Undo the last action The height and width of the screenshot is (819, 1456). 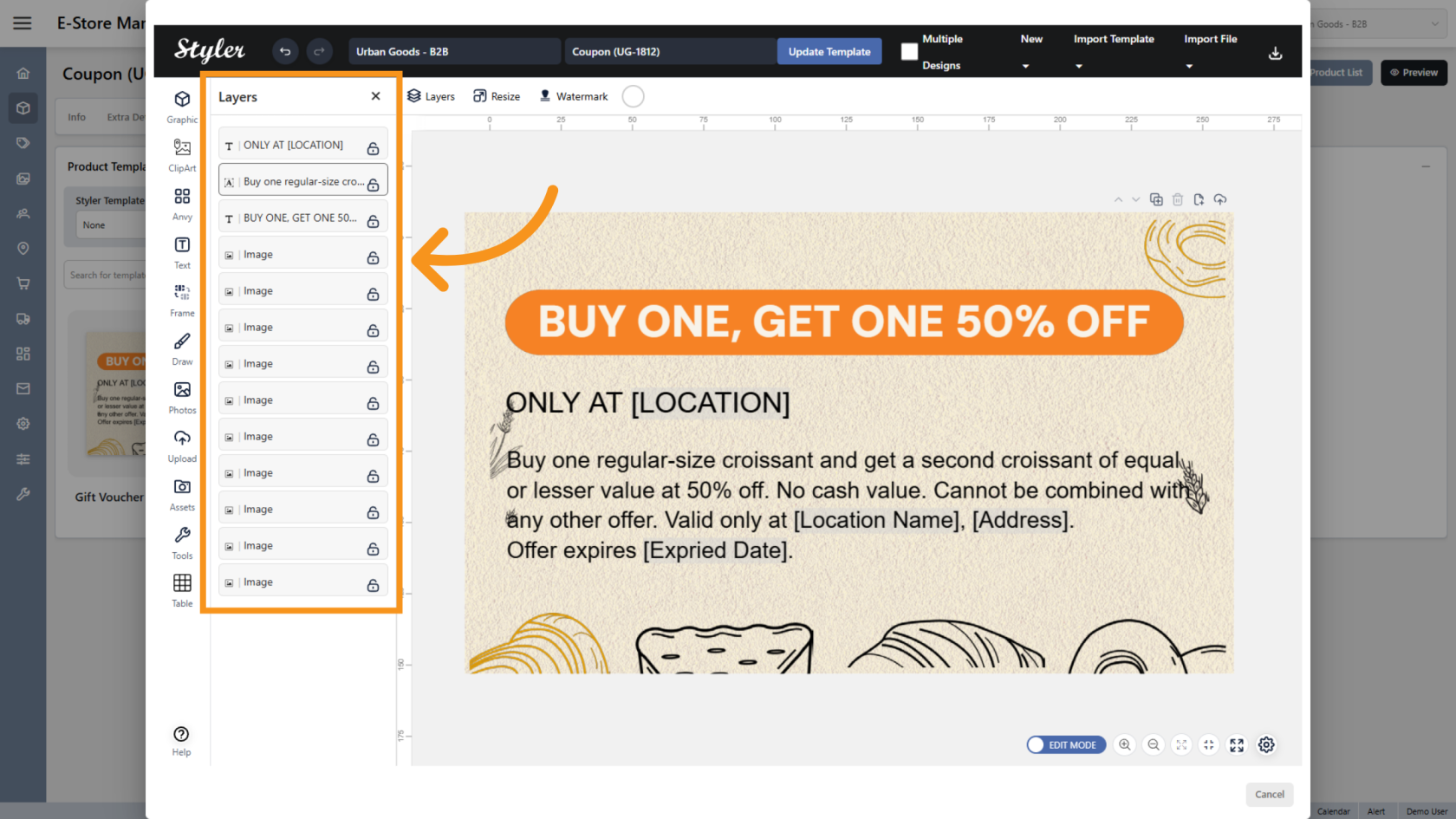coord(284,52)
